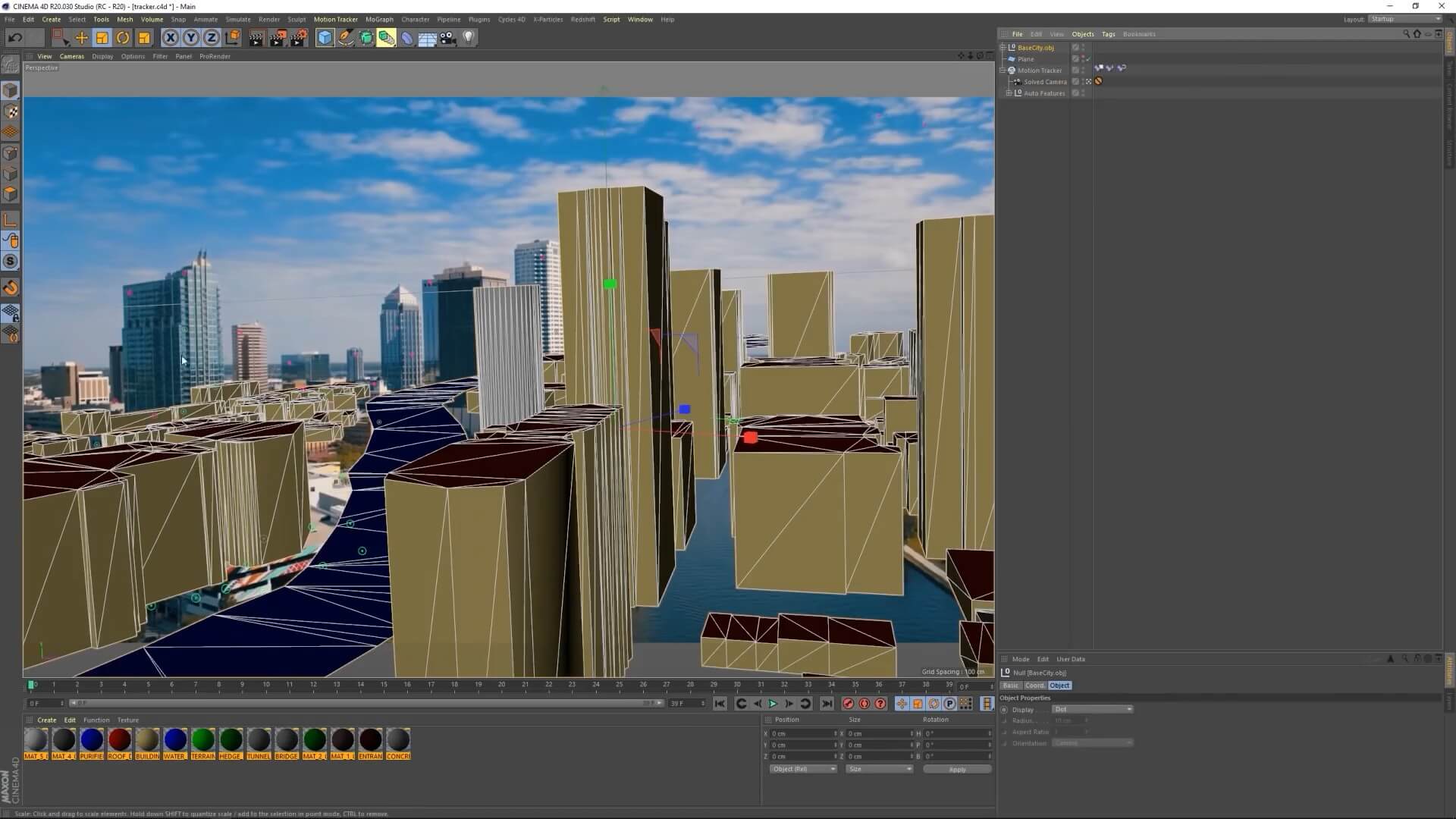Screen dimensions: 1456x819
Task: Toggle X axis lock
Action: [171, 38]
